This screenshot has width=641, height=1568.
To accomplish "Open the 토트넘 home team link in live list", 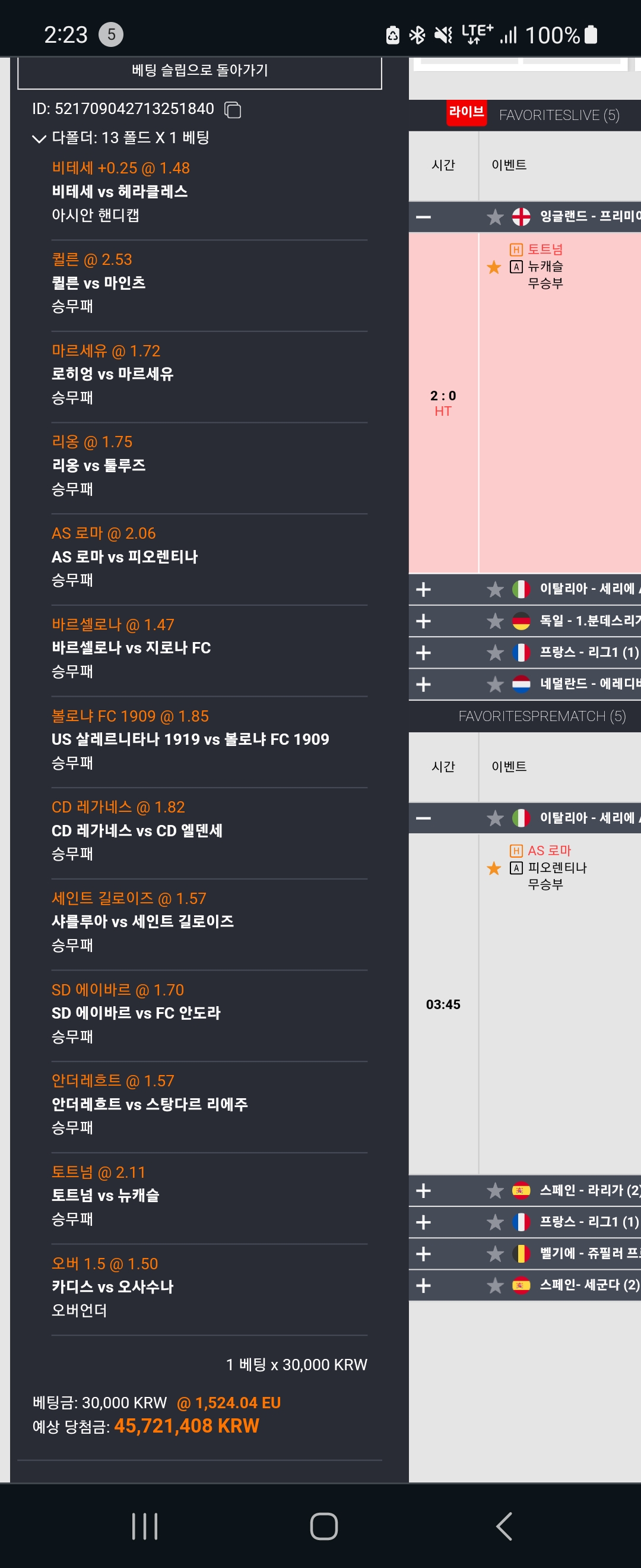I will click(x=545, y=249).
